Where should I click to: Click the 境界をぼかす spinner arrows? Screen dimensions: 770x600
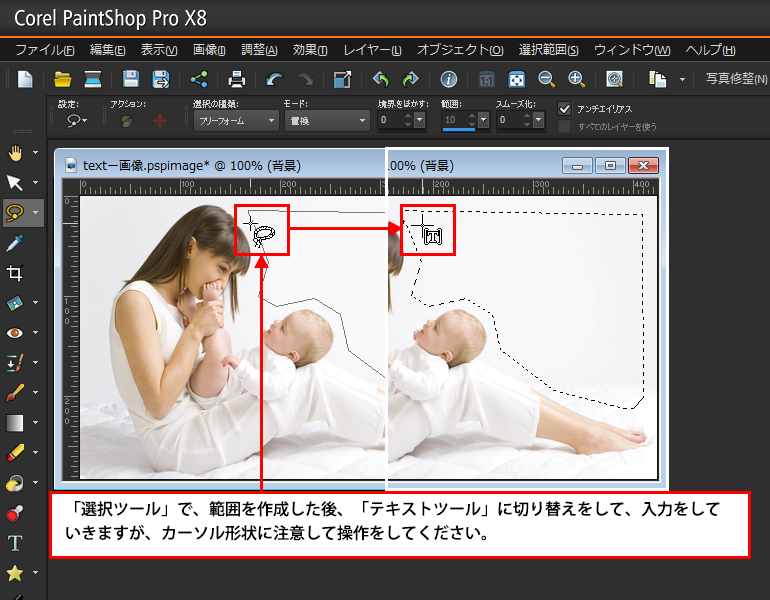point(408,120)
